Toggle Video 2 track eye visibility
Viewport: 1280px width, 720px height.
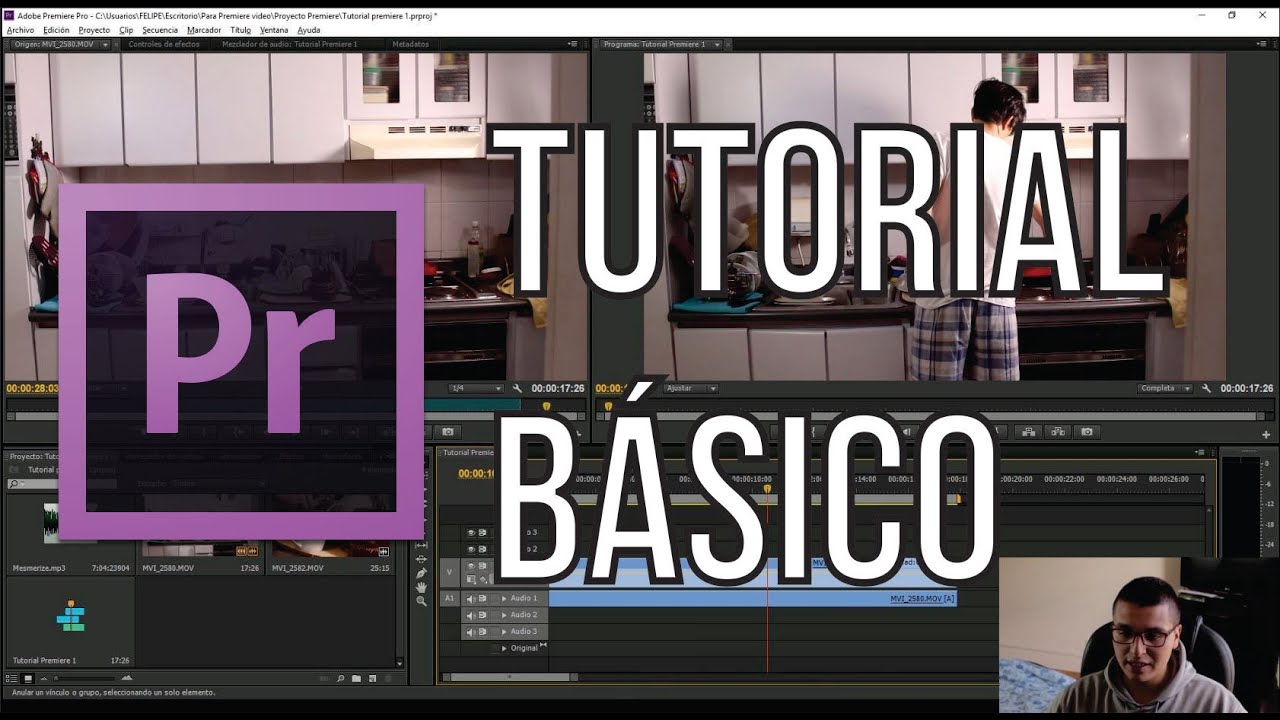tap(471, 549)
